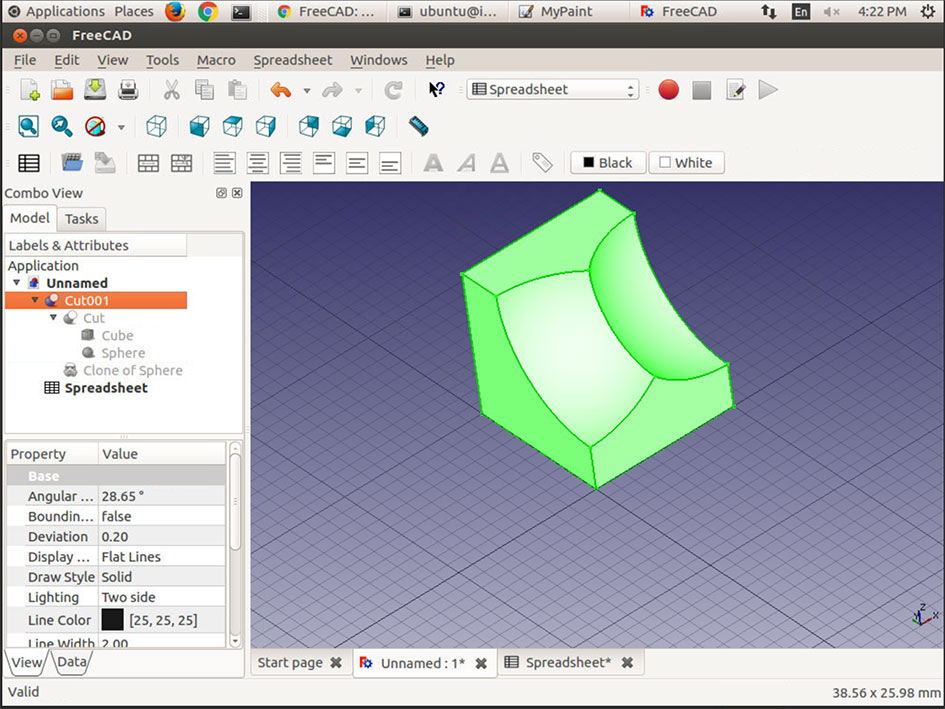This screenshot has width=945, height=709.
Task: Open the edit macros dialog icon
Action: [735, 90]
